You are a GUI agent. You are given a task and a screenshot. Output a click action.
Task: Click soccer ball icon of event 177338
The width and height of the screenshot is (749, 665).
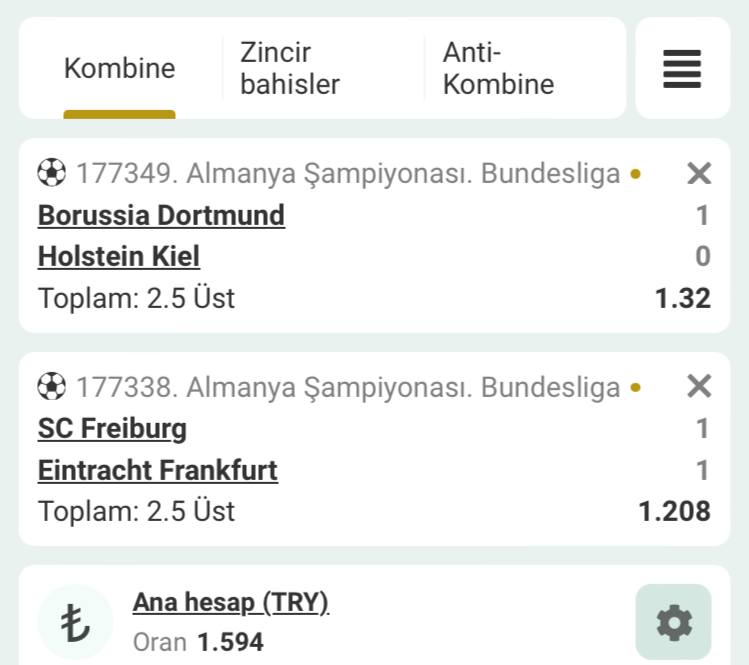click(x=52, y=386)
